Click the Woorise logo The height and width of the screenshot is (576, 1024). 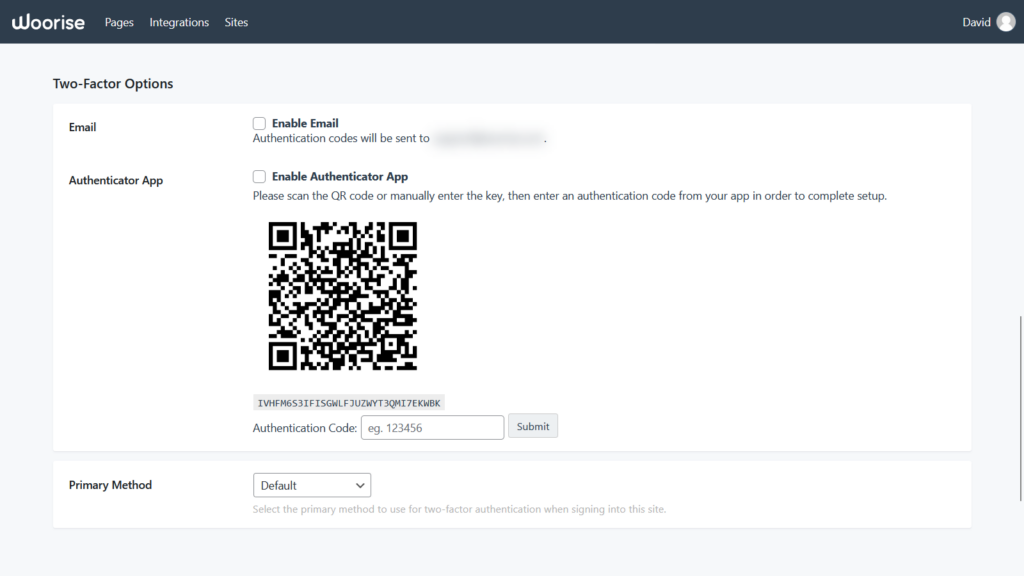[48, 21]
